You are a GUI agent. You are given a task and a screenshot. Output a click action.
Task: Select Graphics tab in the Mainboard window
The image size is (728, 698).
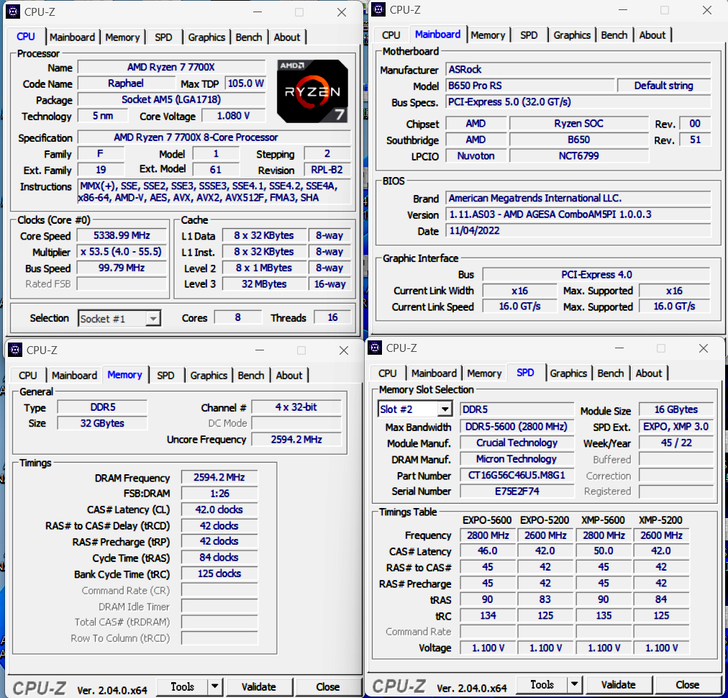tap(572, 35)
